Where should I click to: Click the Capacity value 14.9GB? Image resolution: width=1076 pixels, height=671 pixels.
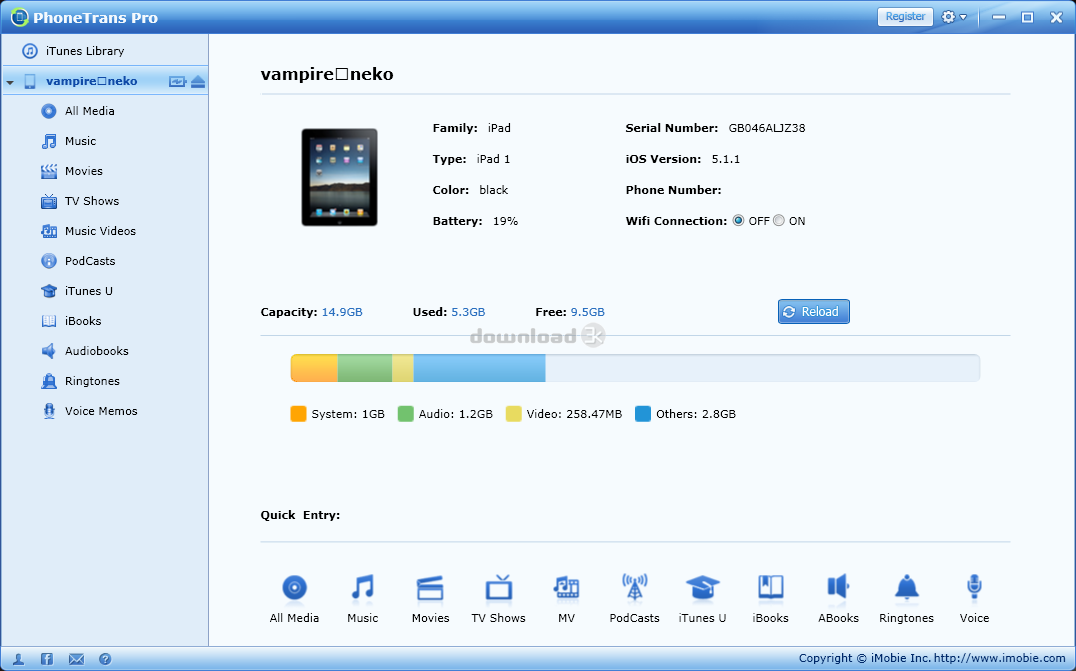pyautogui.click(x=342, y=312)
